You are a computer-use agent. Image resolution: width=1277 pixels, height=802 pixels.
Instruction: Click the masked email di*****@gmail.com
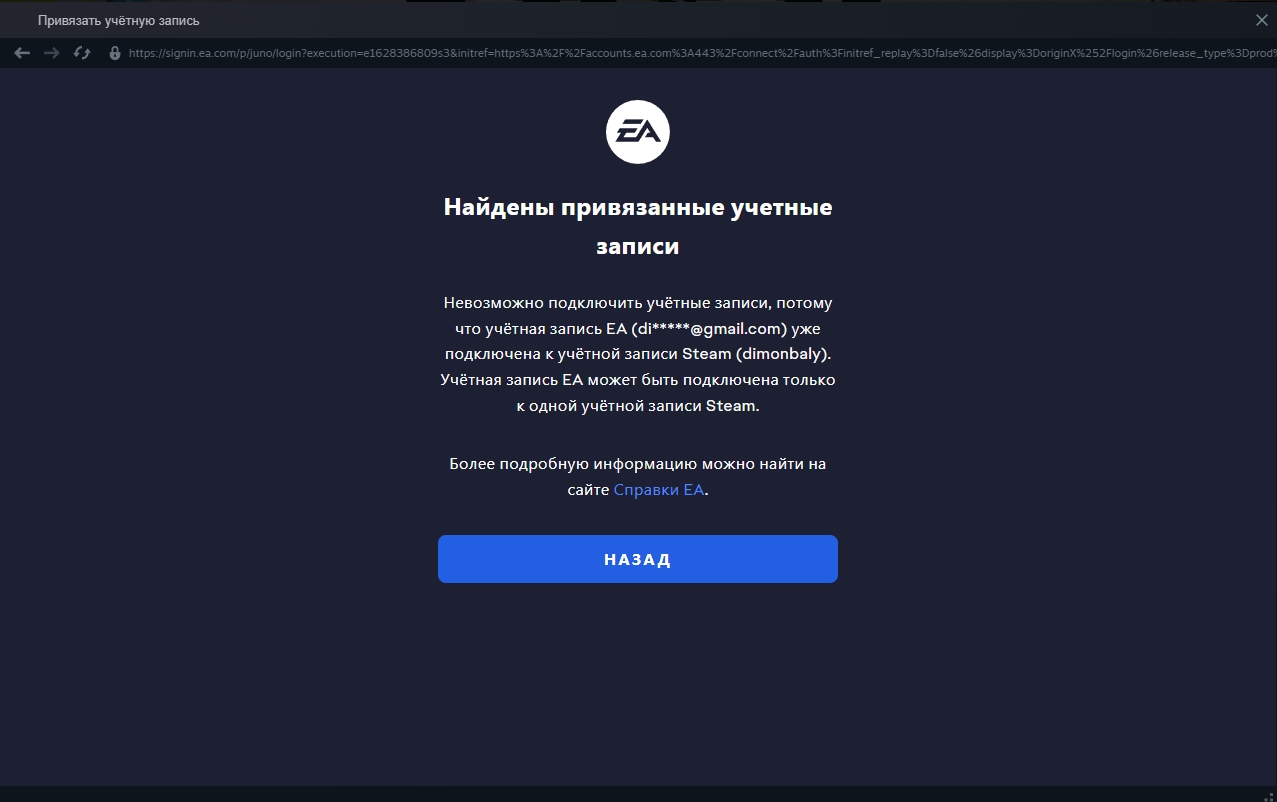(x=709, y=328)
